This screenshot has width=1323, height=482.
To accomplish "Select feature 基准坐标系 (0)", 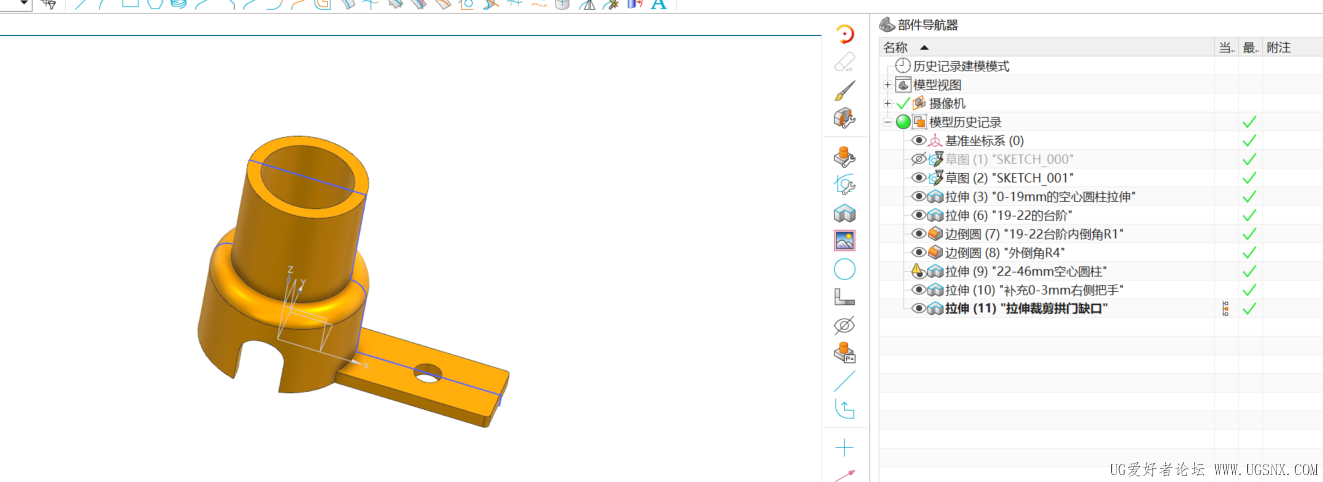I will 984,141.
